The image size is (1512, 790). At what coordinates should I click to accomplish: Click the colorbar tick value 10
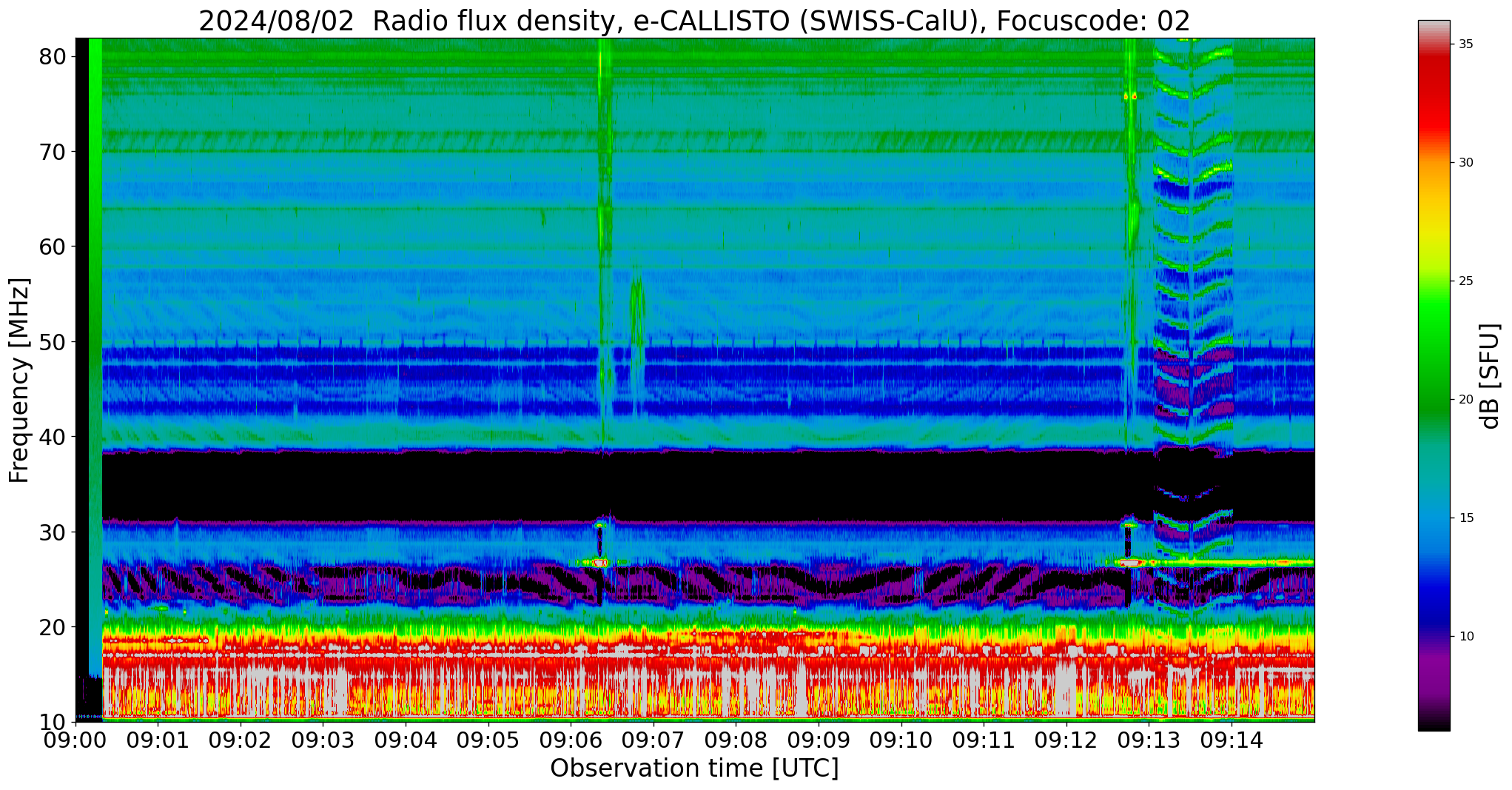point(1465,637)
